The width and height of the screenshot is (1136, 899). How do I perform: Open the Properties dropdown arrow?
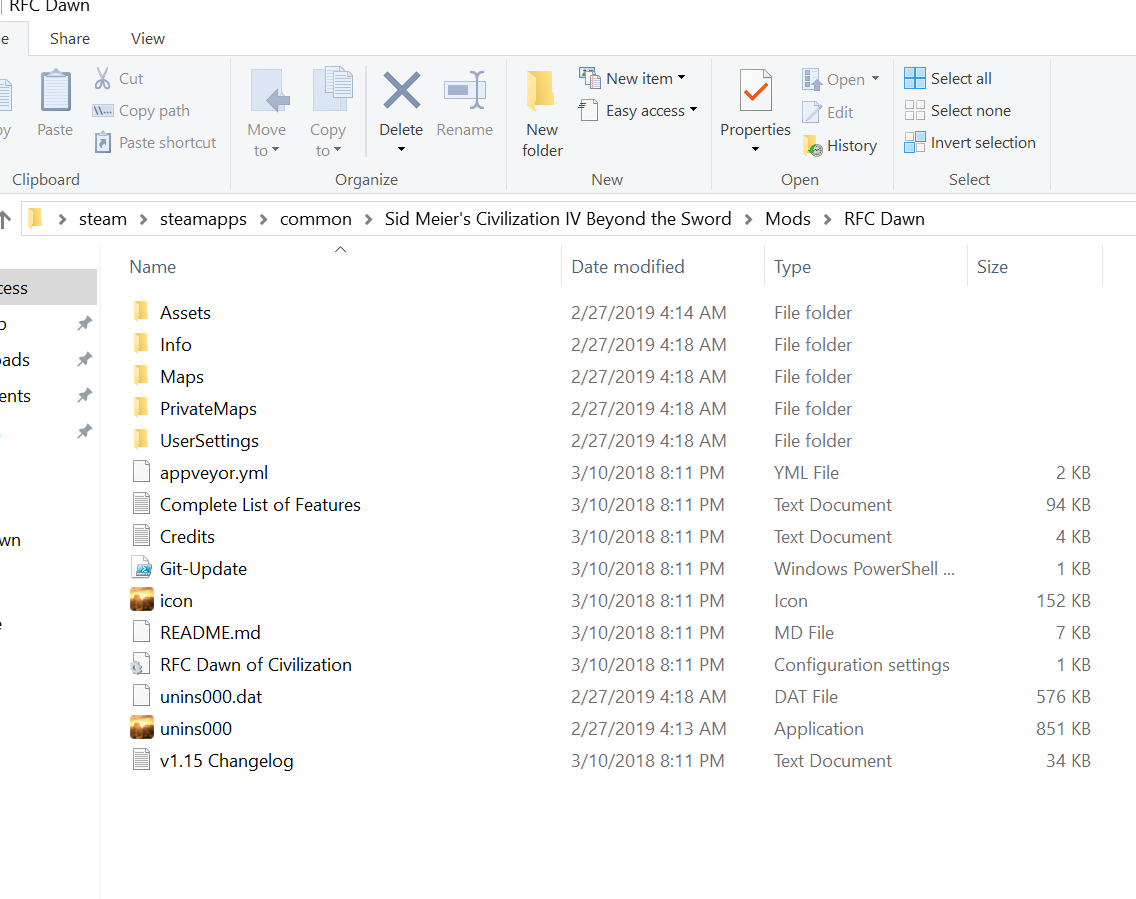pos(756,149)
